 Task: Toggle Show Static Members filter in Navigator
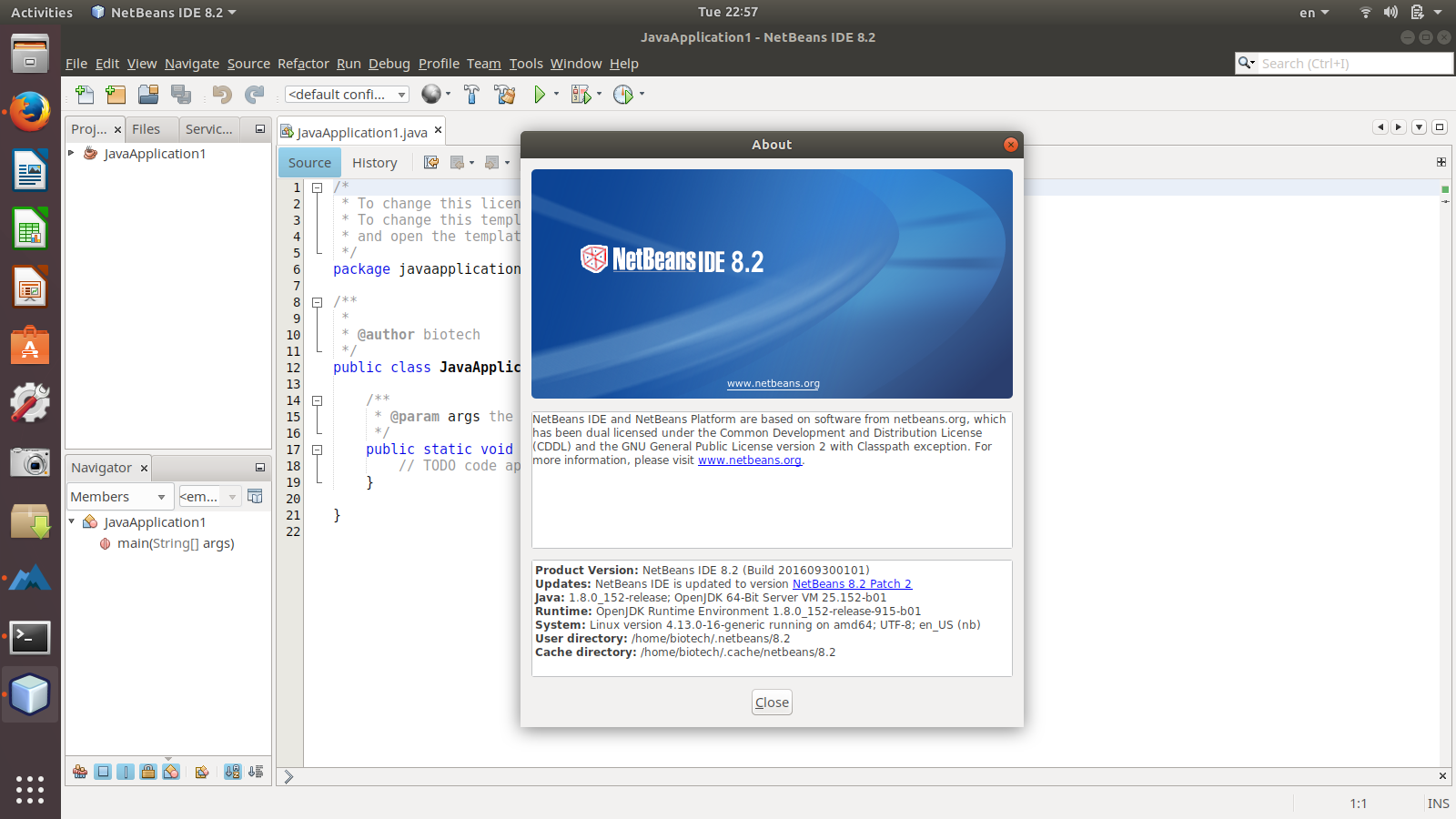tap(126, 772)
